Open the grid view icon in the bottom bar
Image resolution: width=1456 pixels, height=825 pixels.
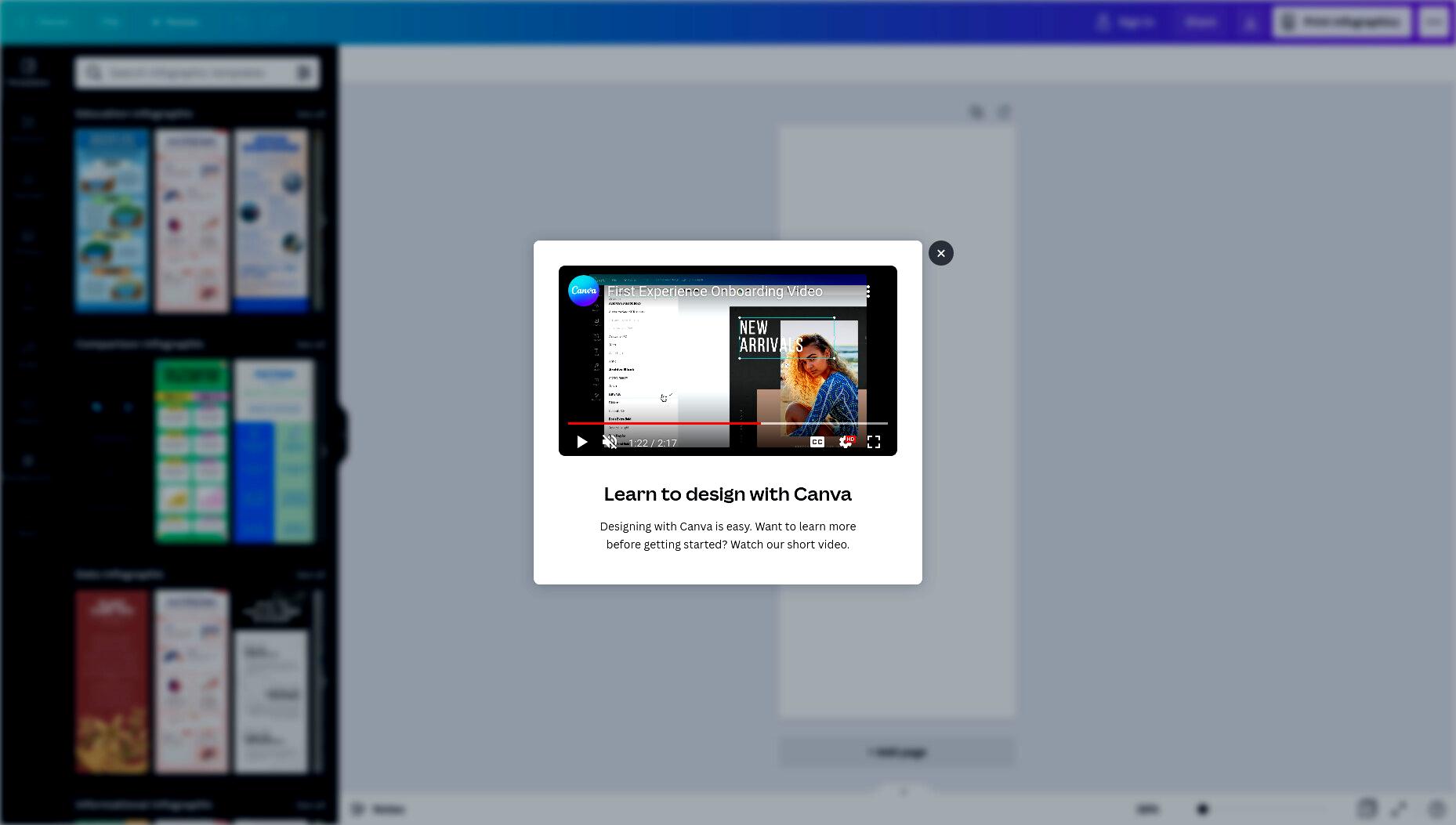click(1367, 809)
